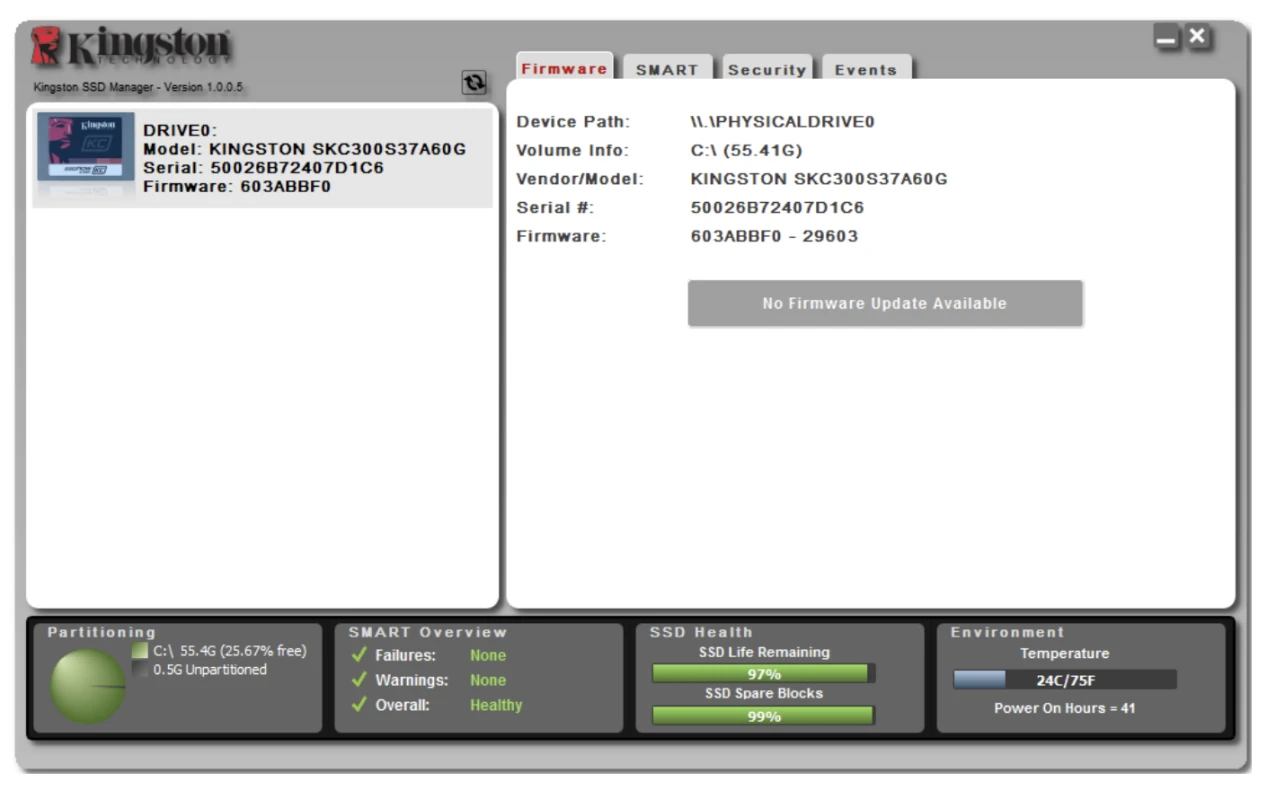Click the Overall checkmark icon
1267x790 pixels.
(x=360, y=705)
